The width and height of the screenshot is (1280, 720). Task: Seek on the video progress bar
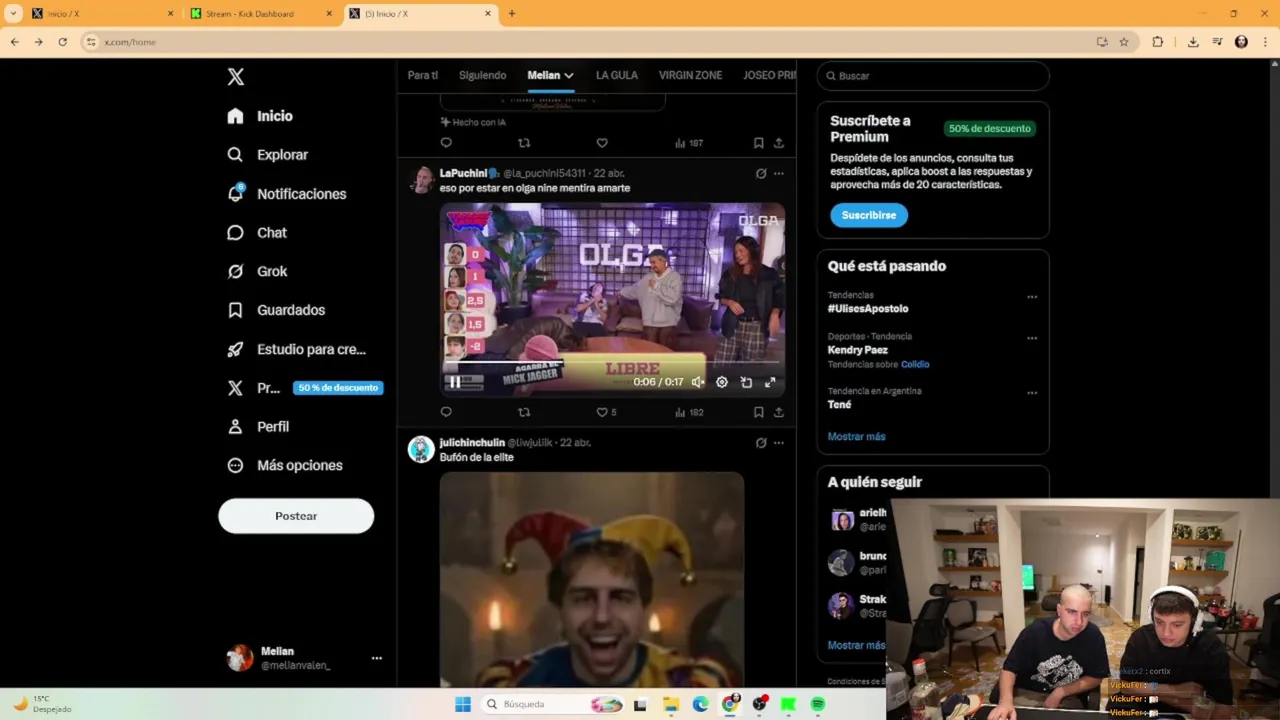click(612, 362)
